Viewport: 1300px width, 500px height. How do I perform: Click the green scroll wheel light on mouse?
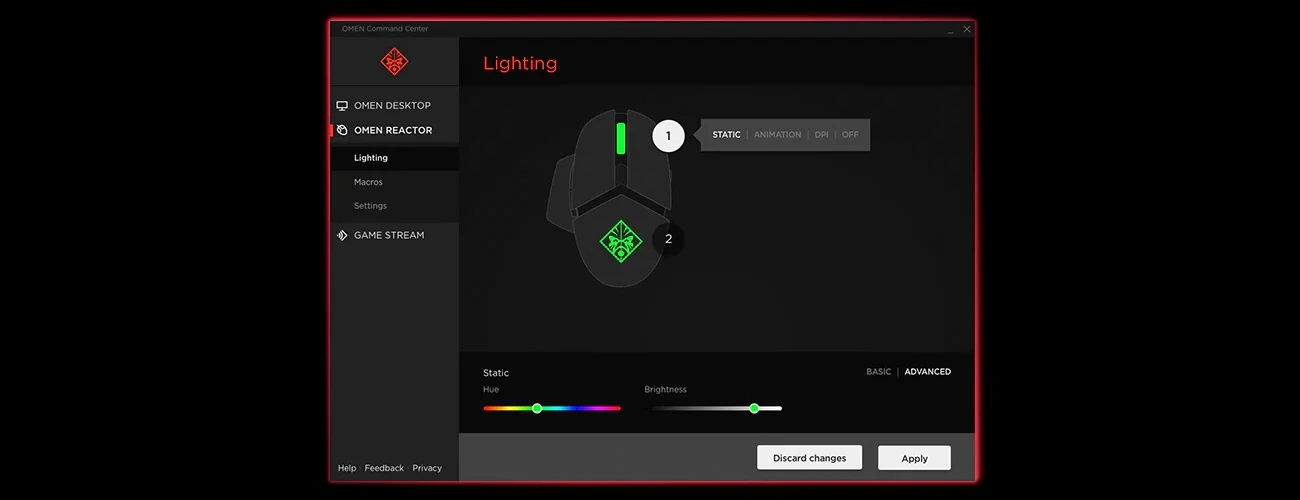click(x=621, y=139)
